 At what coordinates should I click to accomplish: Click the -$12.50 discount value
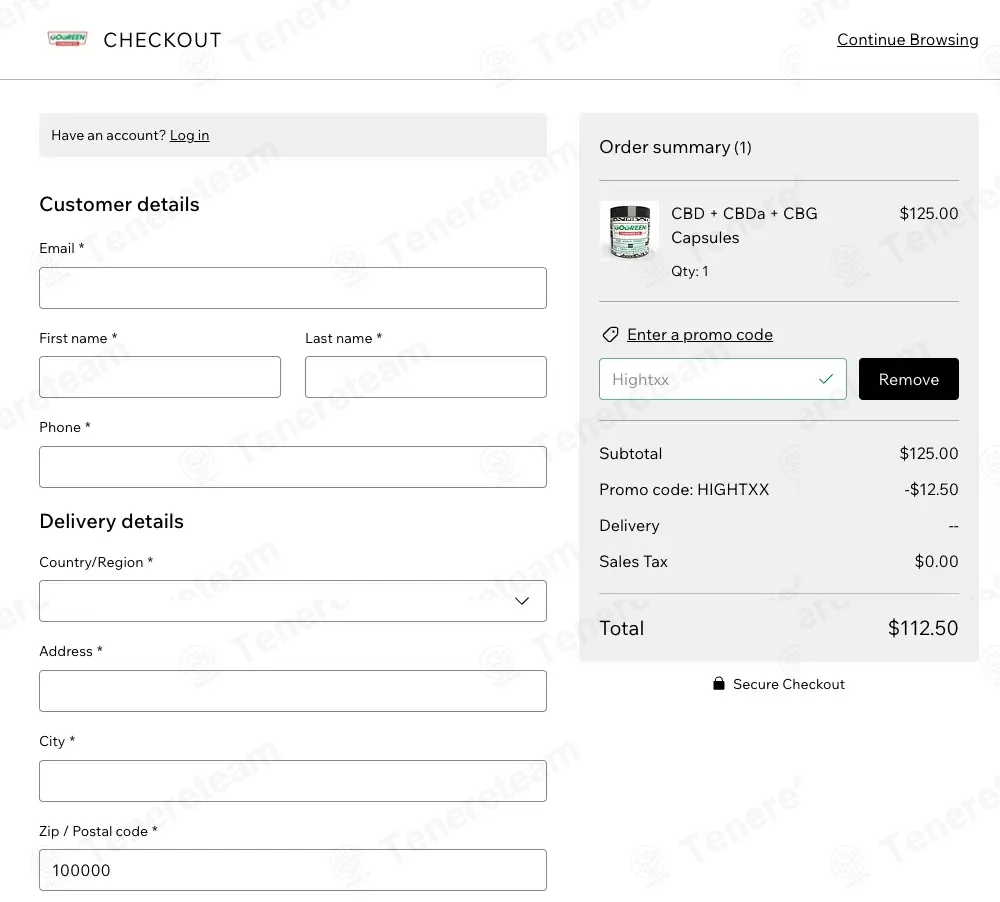click(931, 489)
